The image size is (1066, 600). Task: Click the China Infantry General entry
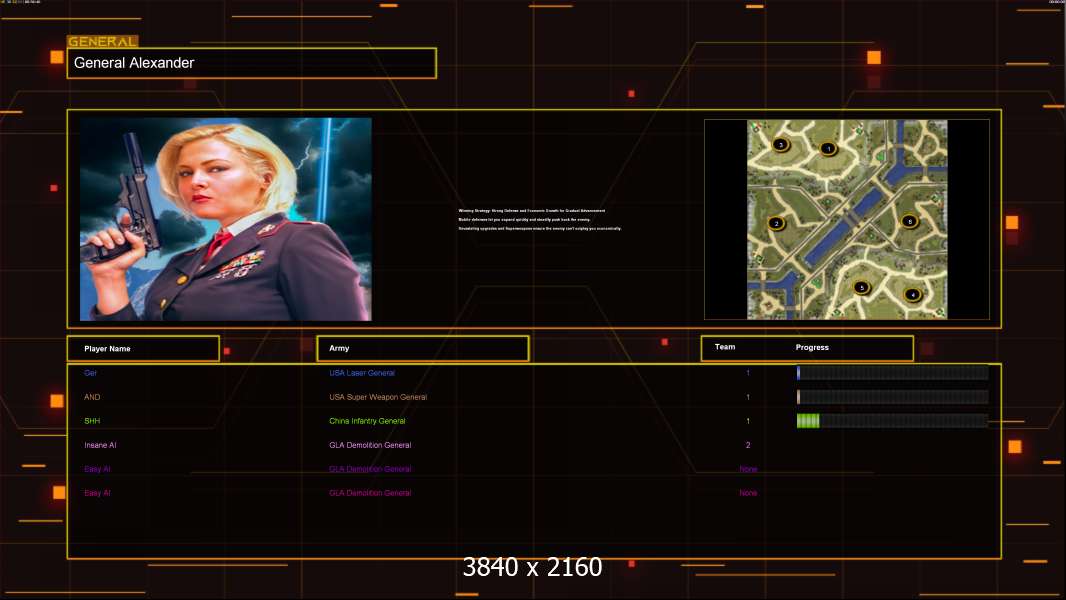pyautogui.click(x=367, y=421)
